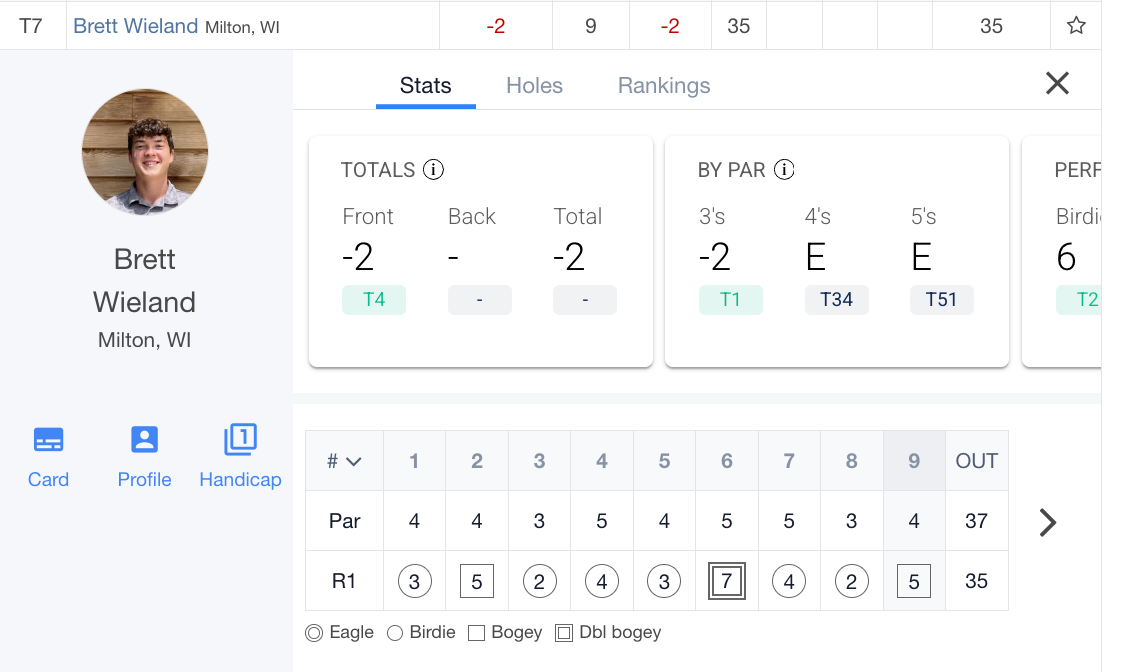1124x672 pixels.
Task: Click the OUT column header
Action: click(976, 461)
